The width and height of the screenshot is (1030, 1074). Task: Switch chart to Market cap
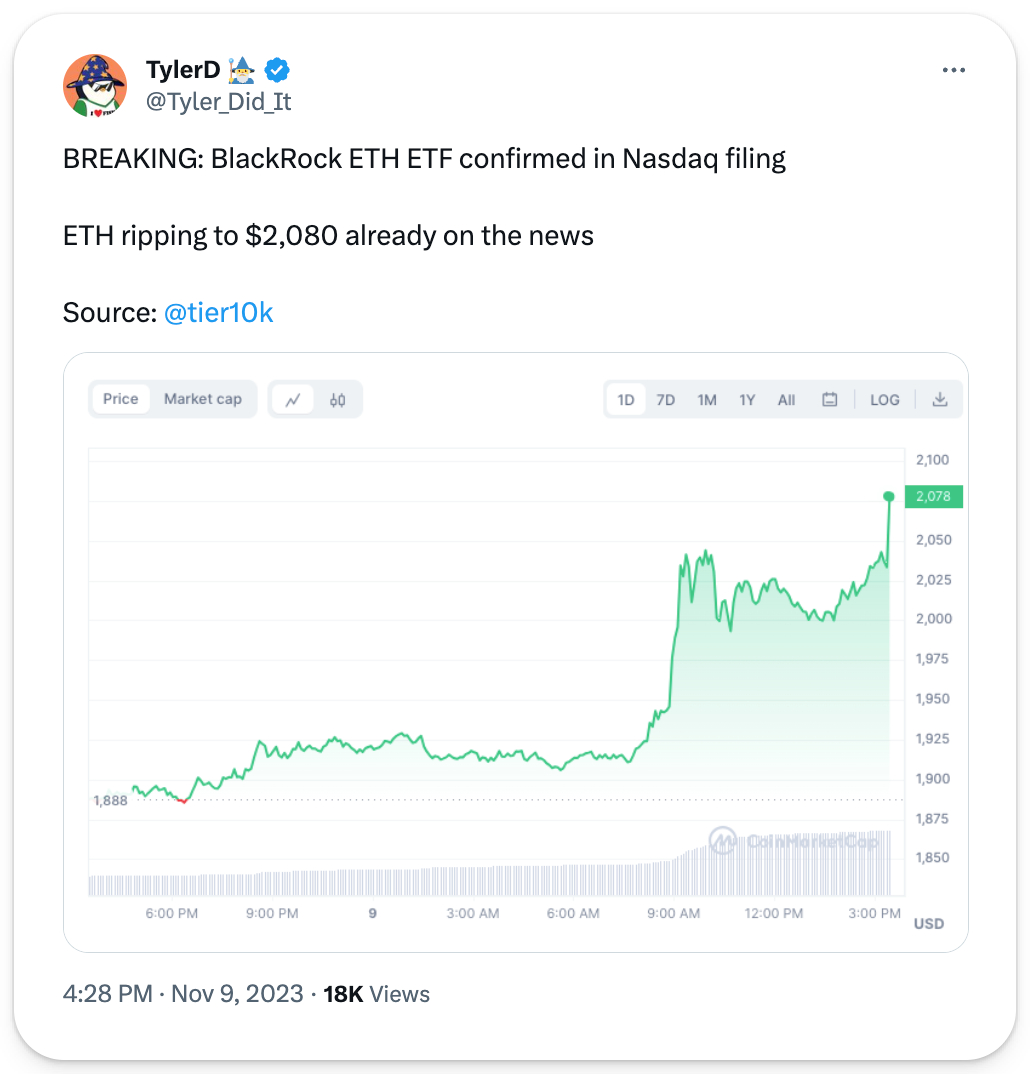pos(202,399)
